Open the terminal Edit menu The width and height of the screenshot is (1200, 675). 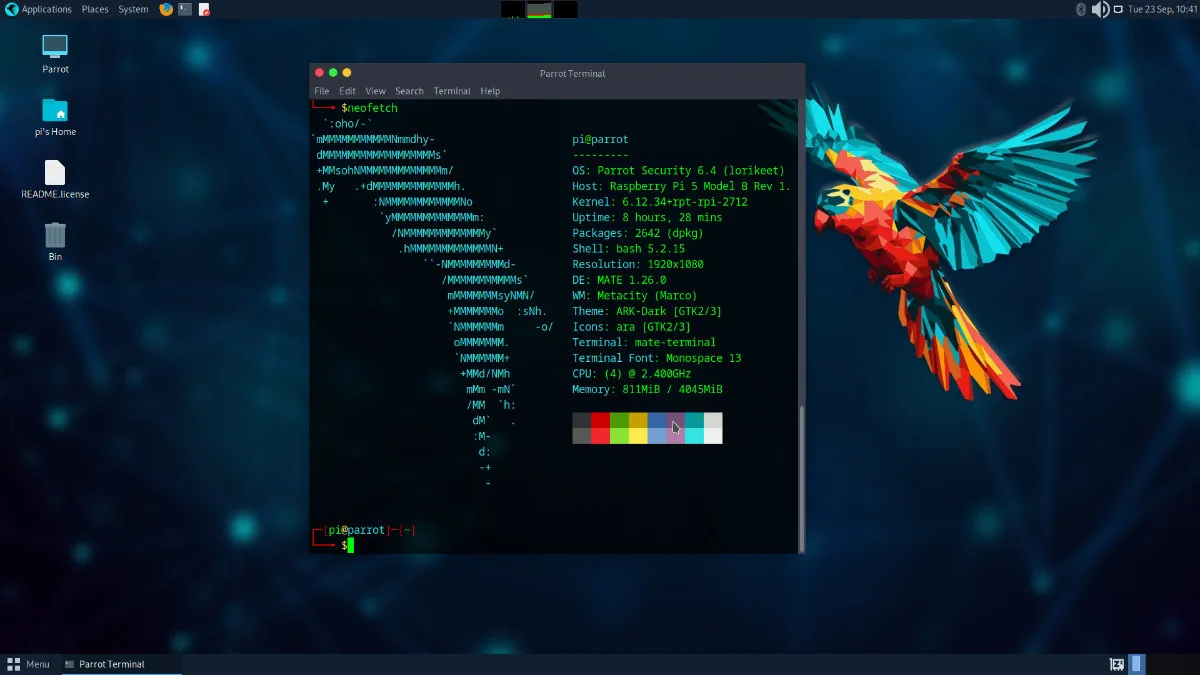tap(347, 91)
